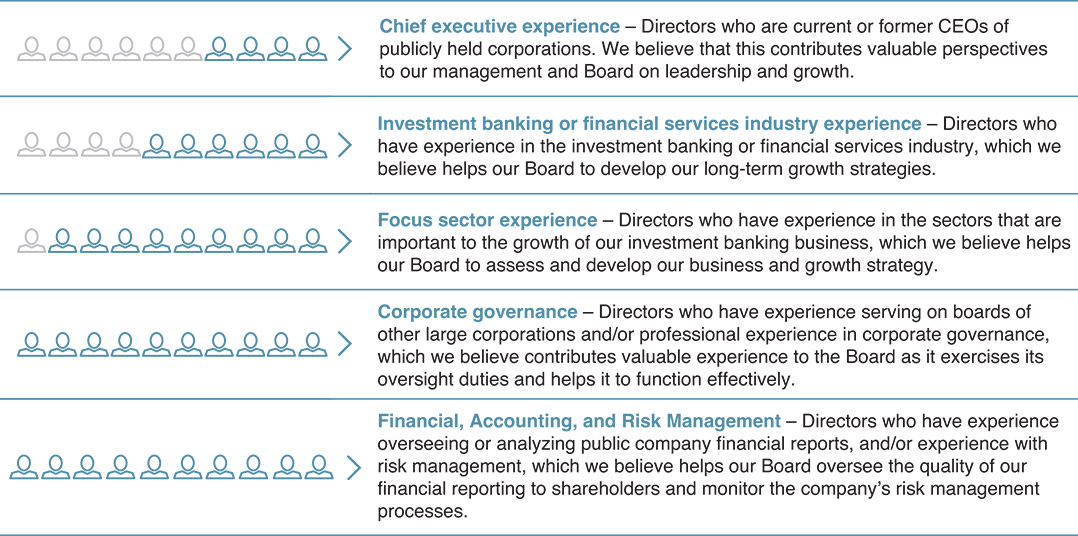The width and height of the screenshot is (1078, 536).
Task: Open the Chief executive experience heading
Action: click(499, 26)
